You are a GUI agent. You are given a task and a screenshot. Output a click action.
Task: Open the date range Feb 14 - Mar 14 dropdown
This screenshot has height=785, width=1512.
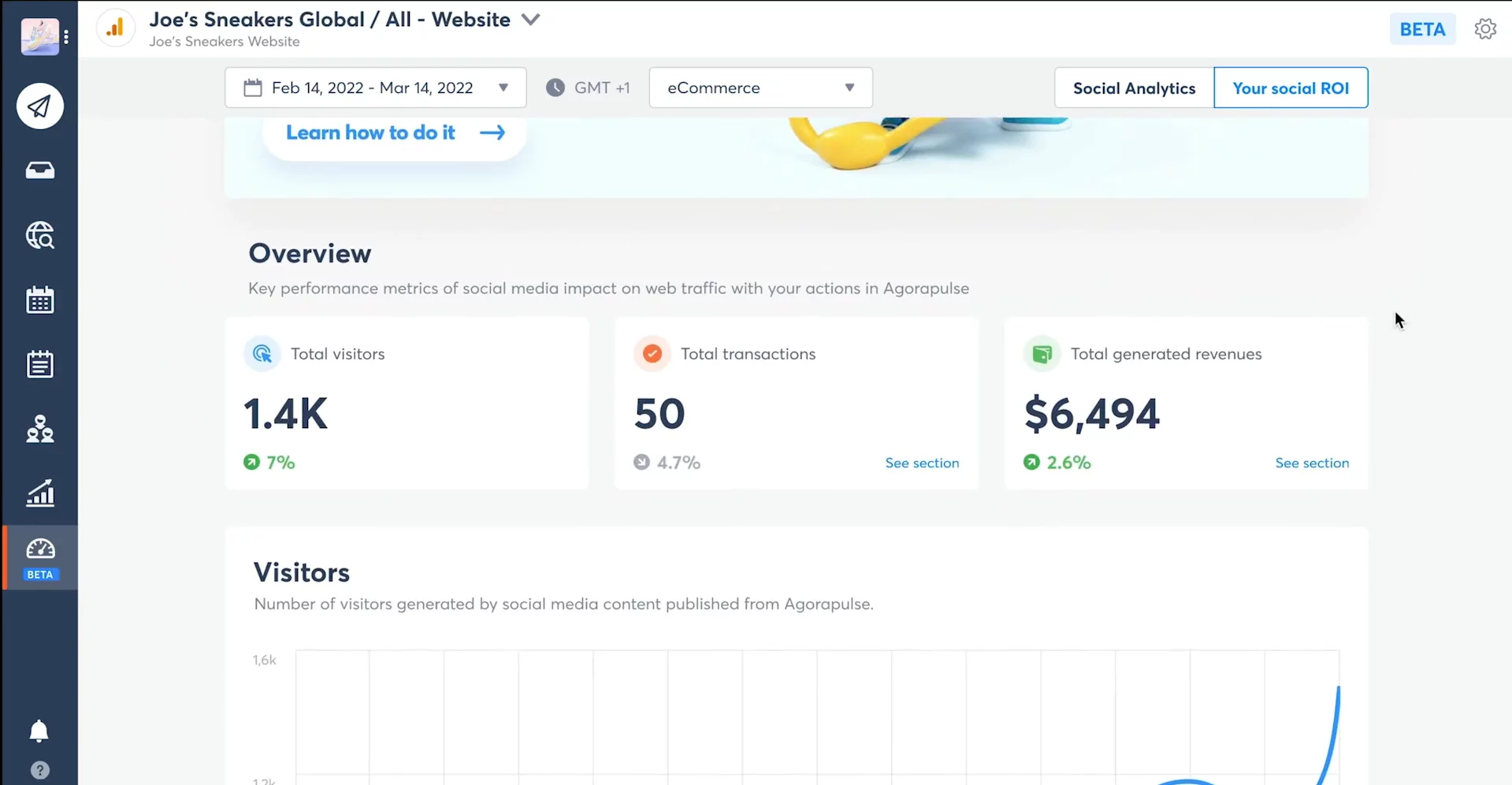point(376,87)
